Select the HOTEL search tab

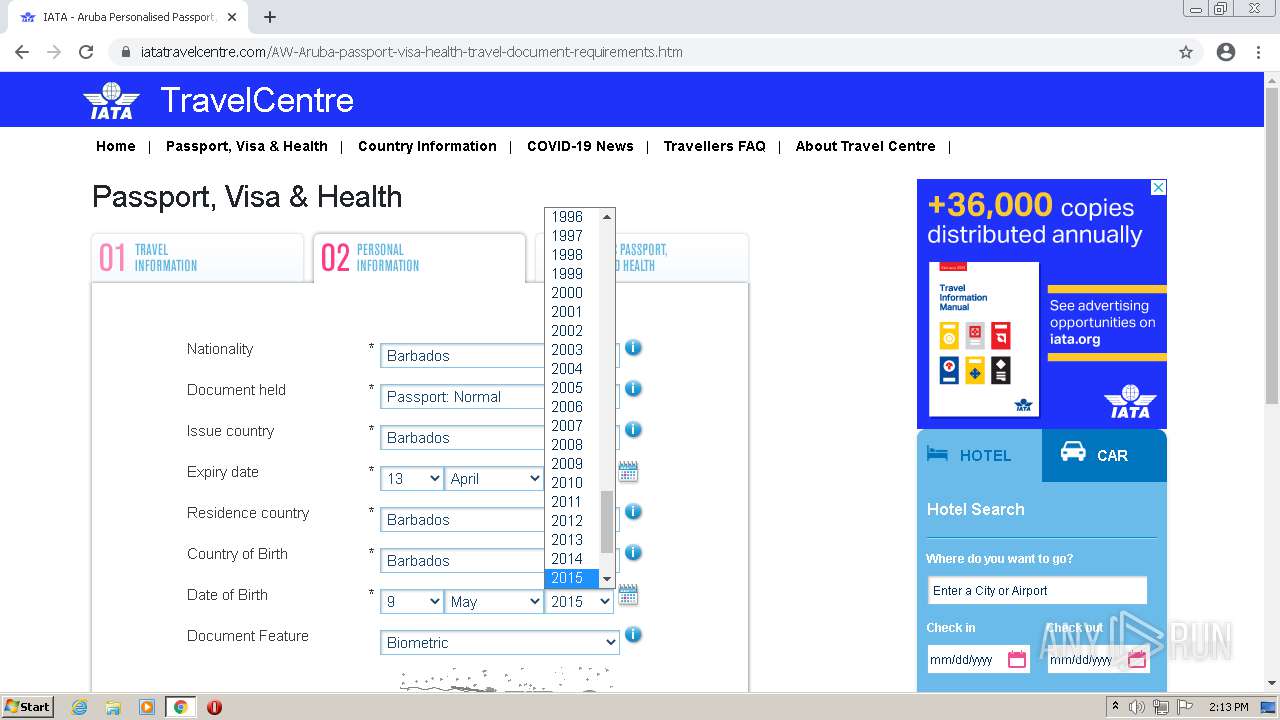(979, 455)
